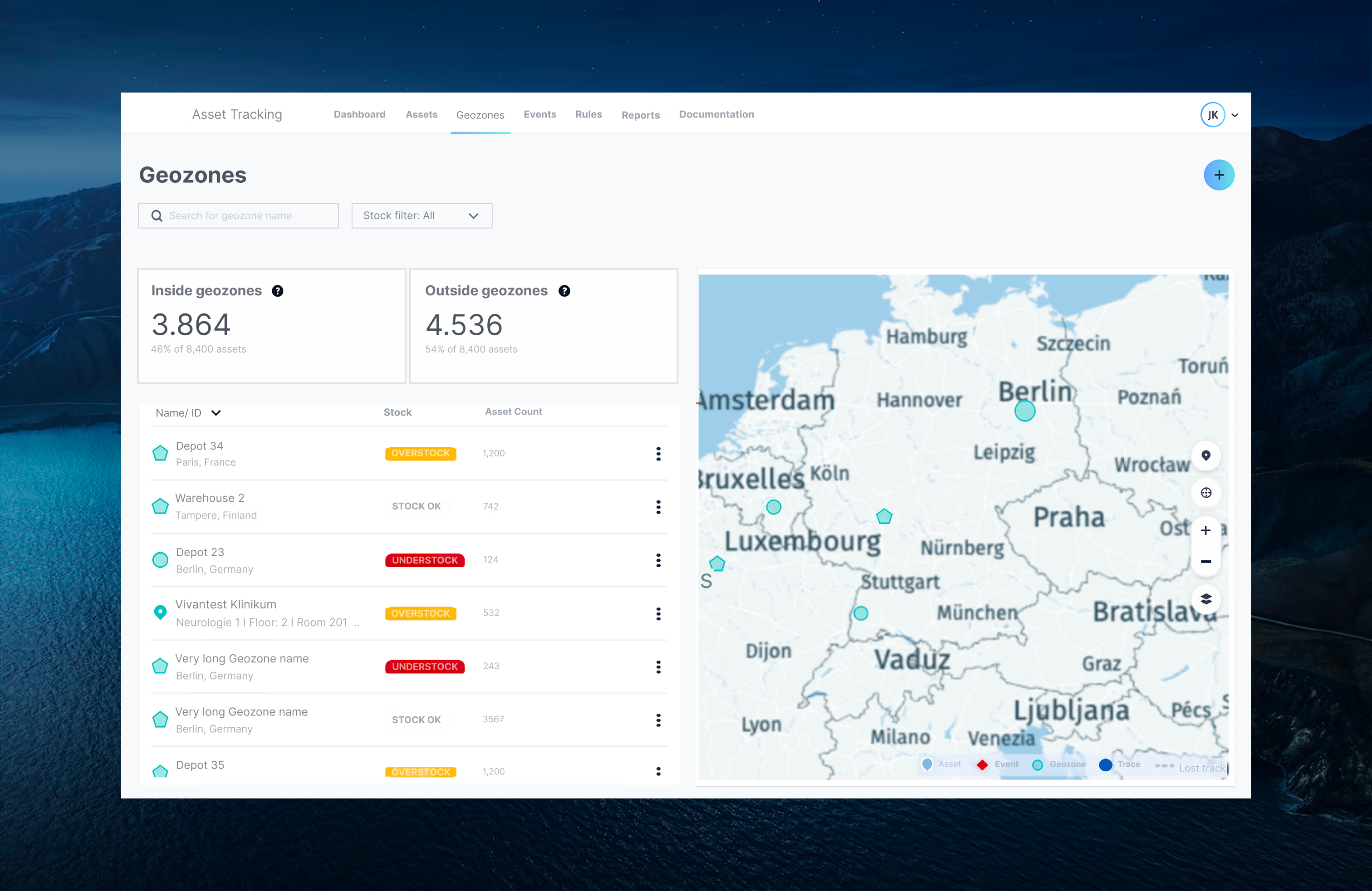Sort list via Name/ ID chevron
The image size is (1372, 891).
[216, 413]
